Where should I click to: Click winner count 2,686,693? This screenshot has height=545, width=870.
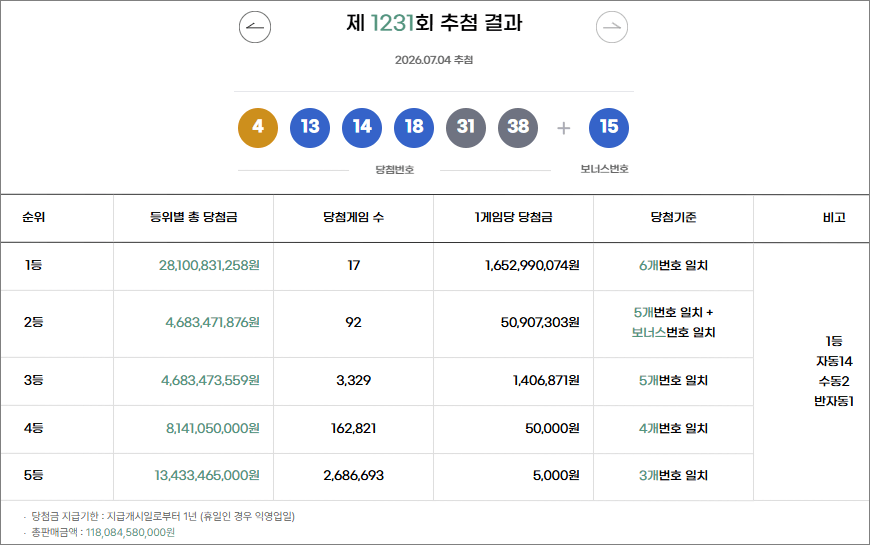point(353,476)
